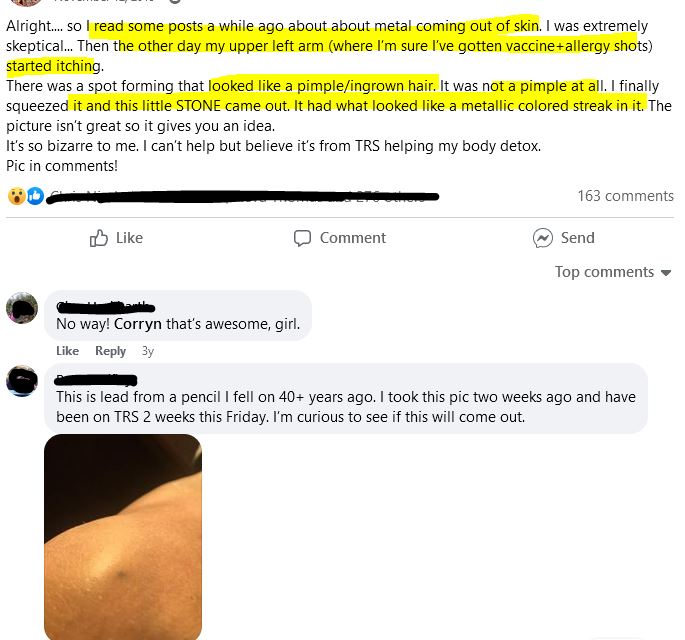Click the 3y timestamp on first comment

point(148,351)
